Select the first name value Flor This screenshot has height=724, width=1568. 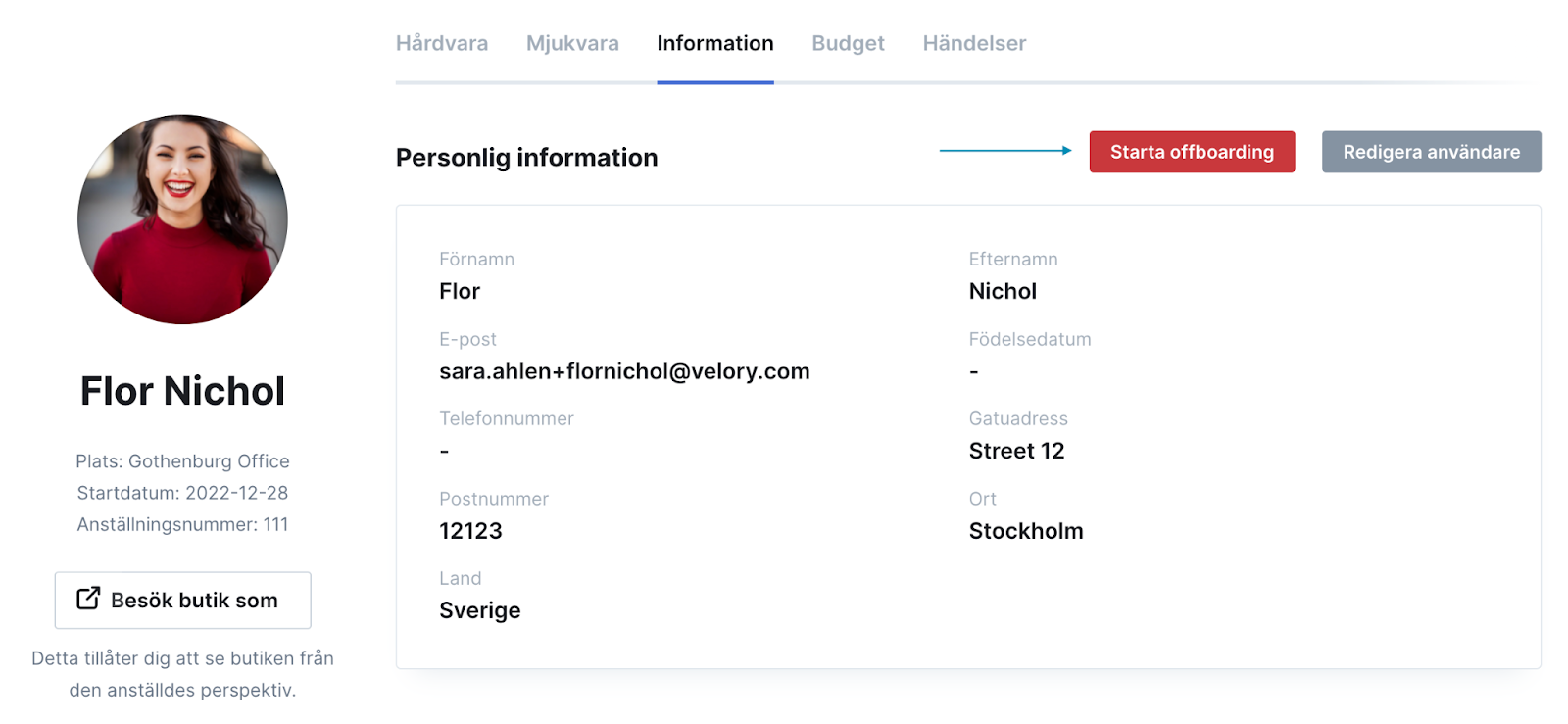(460, 291)
